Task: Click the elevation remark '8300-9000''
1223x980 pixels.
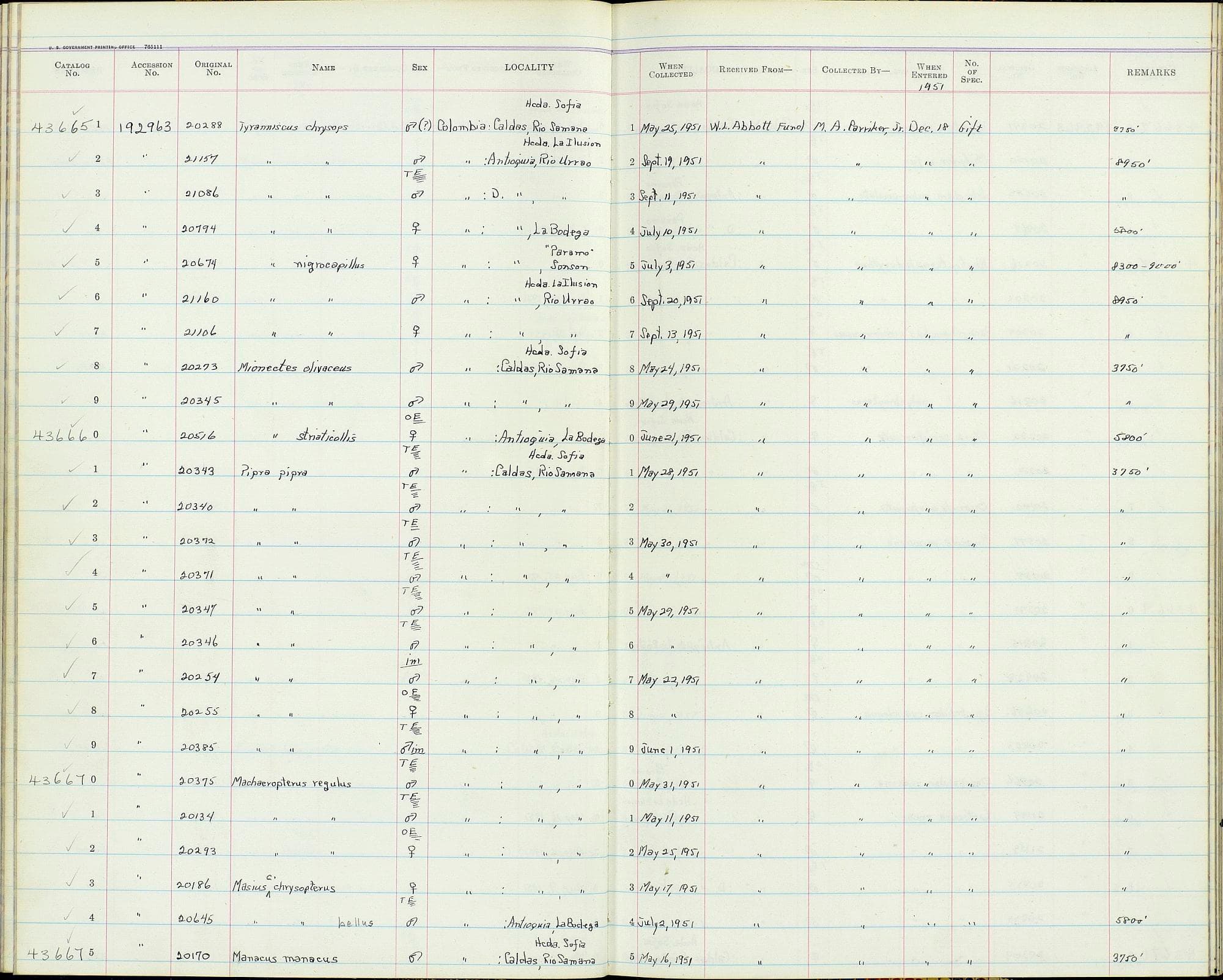Action: coord(1146,267)
